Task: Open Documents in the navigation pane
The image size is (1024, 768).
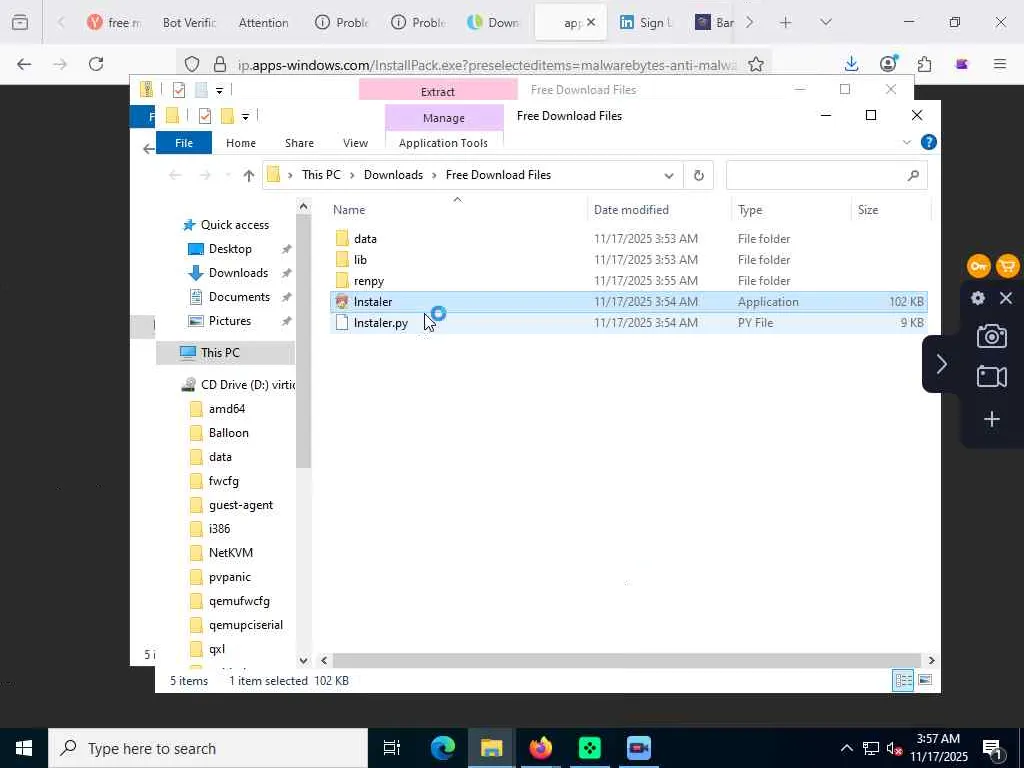Action: click(239, 297)
